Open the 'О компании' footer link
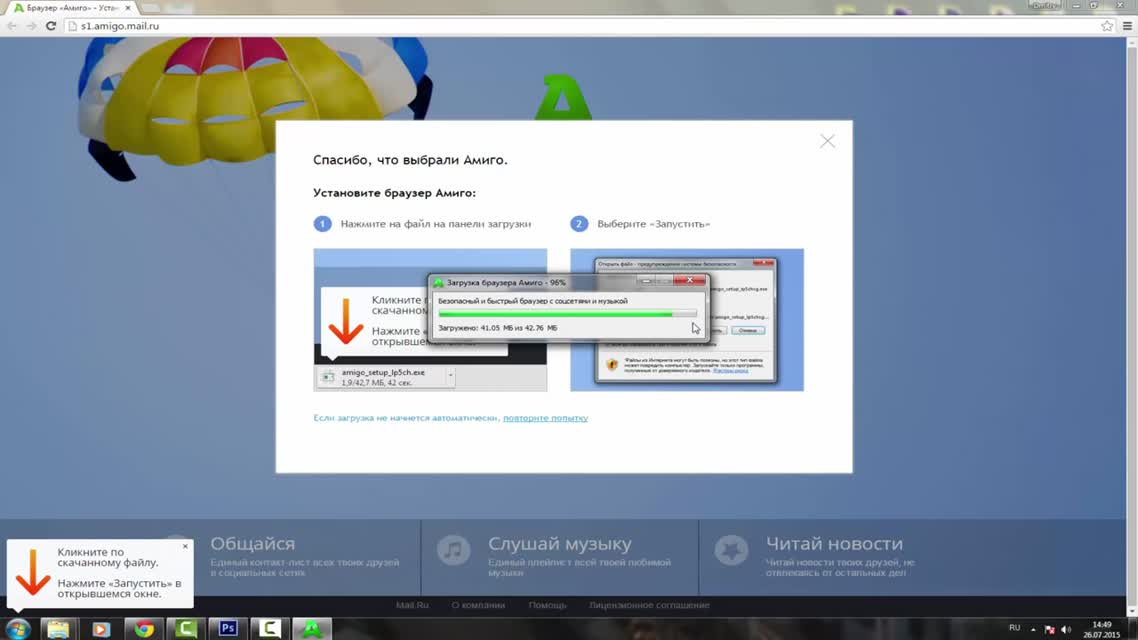The height and width of the screenshot is (640, 1138). pyautogui.click(x=478, y=605)
